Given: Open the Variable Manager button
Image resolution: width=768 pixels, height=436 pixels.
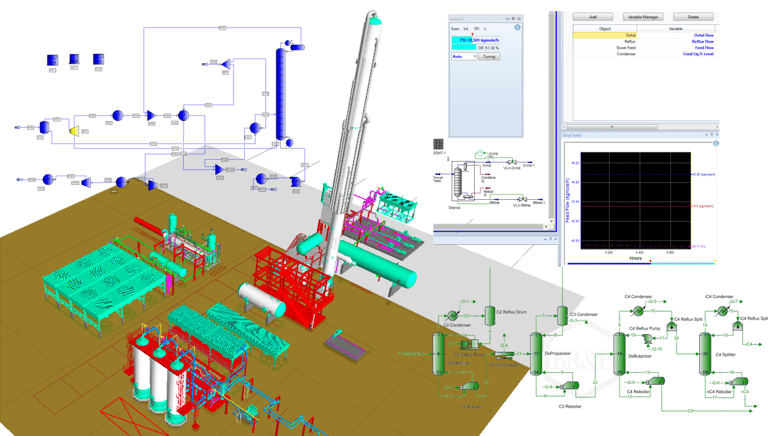Looking at the screenshot, I should point(643,17).
